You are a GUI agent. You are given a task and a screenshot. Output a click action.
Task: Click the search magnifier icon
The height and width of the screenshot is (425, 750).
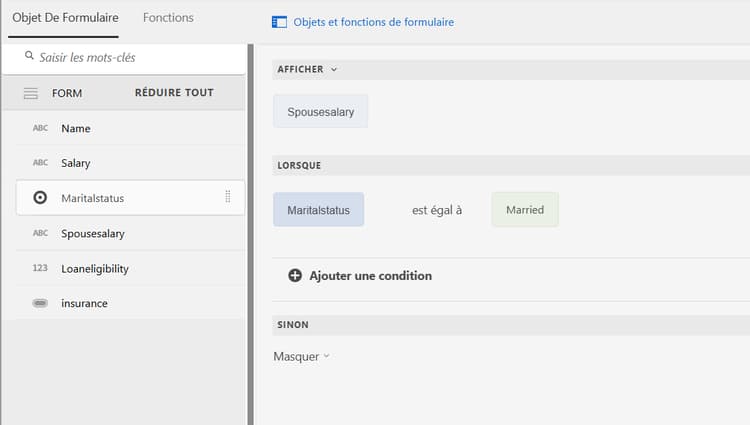(29, 56)
